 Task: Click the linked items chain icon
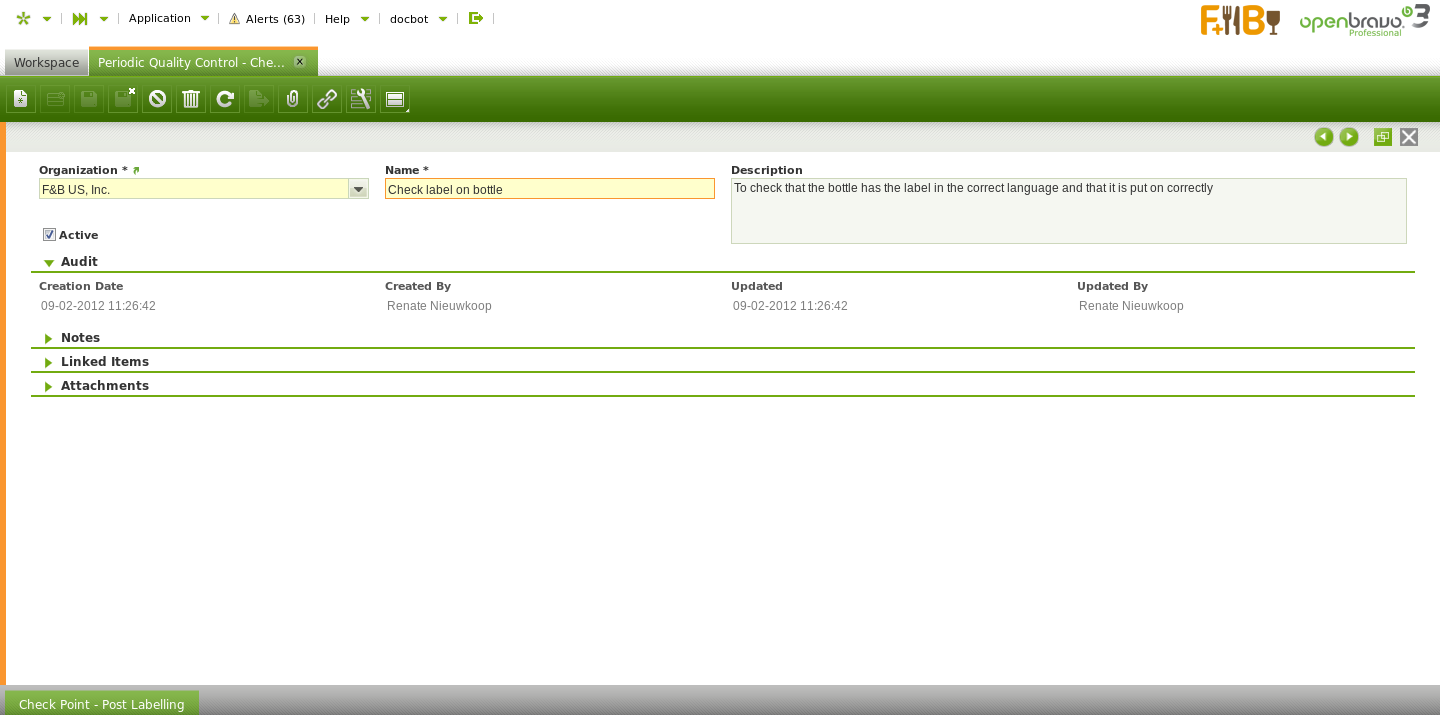[327, 99]
